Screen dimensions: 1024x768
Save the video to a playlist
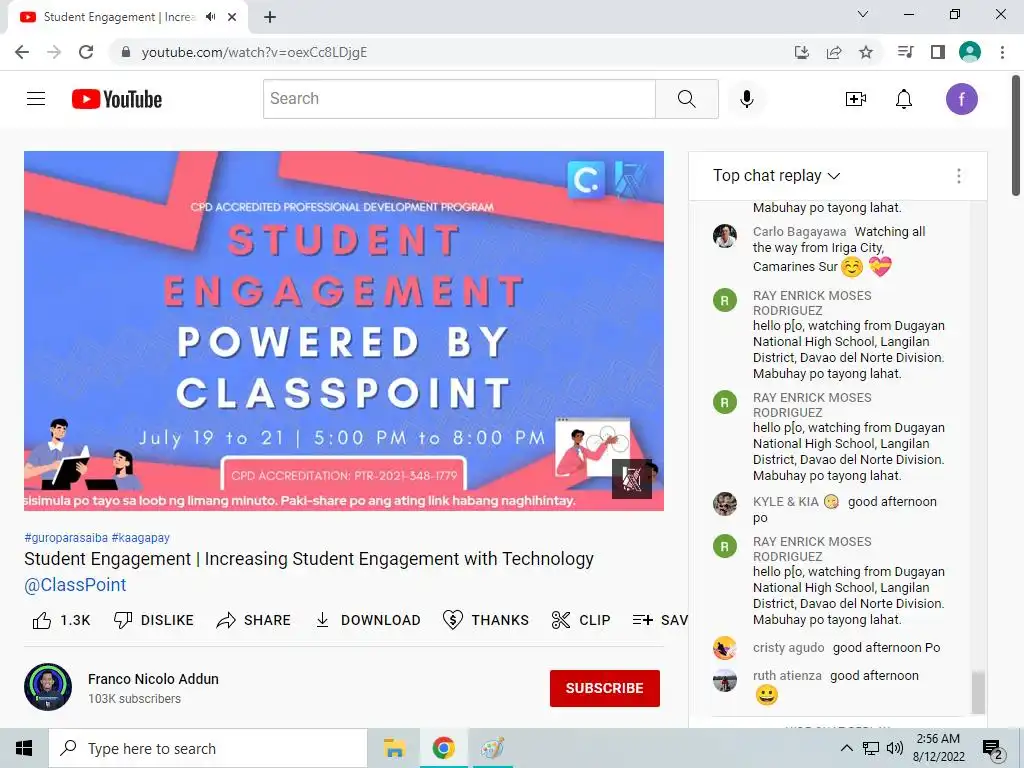click(660, 620)
